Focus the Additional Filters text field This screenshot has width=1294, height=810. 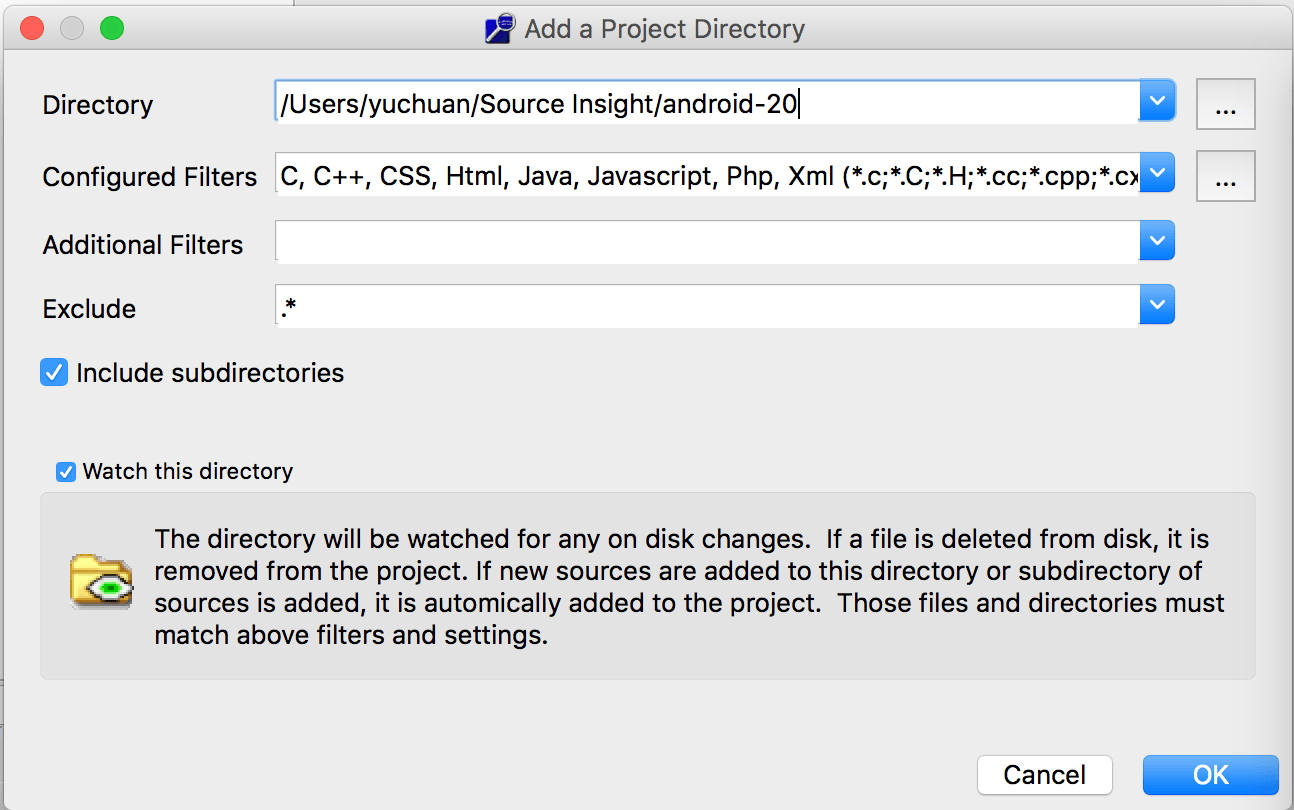point(707,242)
